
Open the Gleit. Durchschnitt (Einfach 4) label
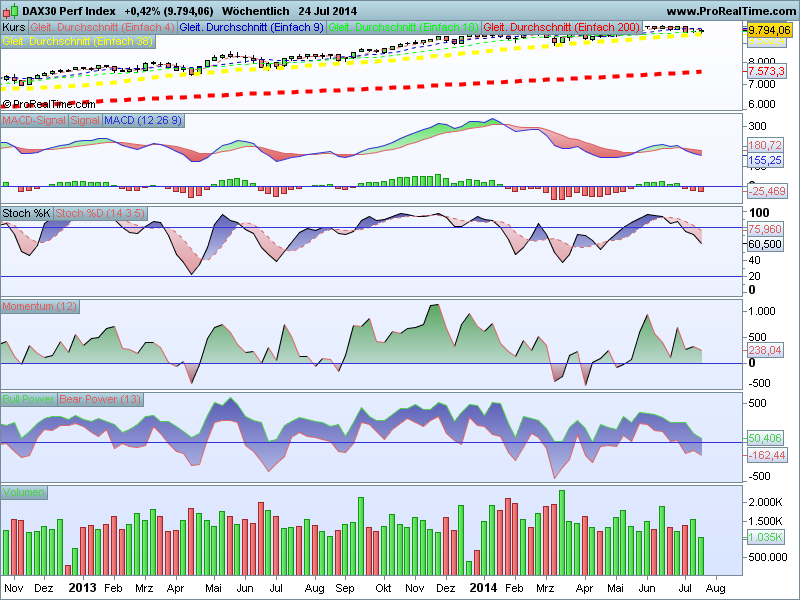102,27
